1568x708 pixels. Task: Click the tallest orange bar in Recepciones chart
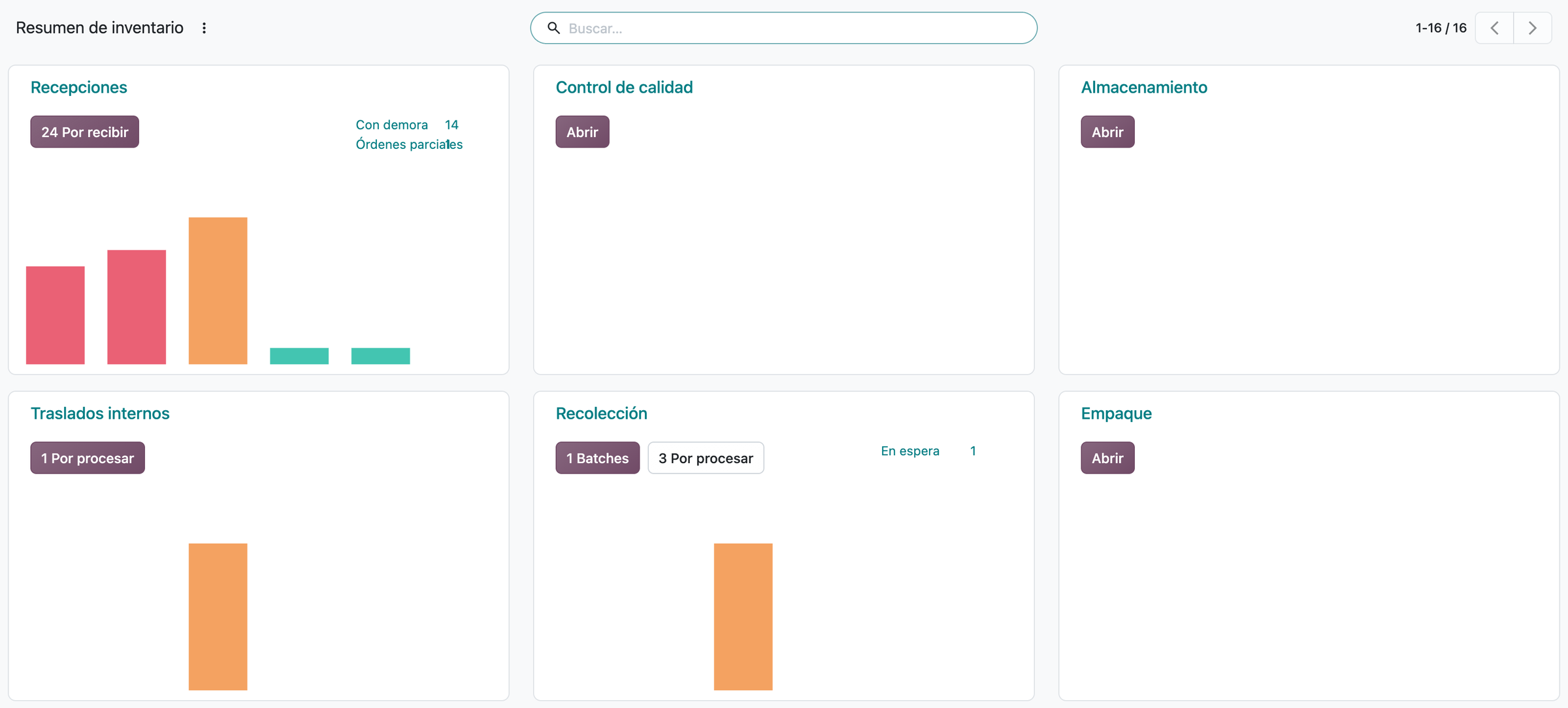(x=218, y=291)
